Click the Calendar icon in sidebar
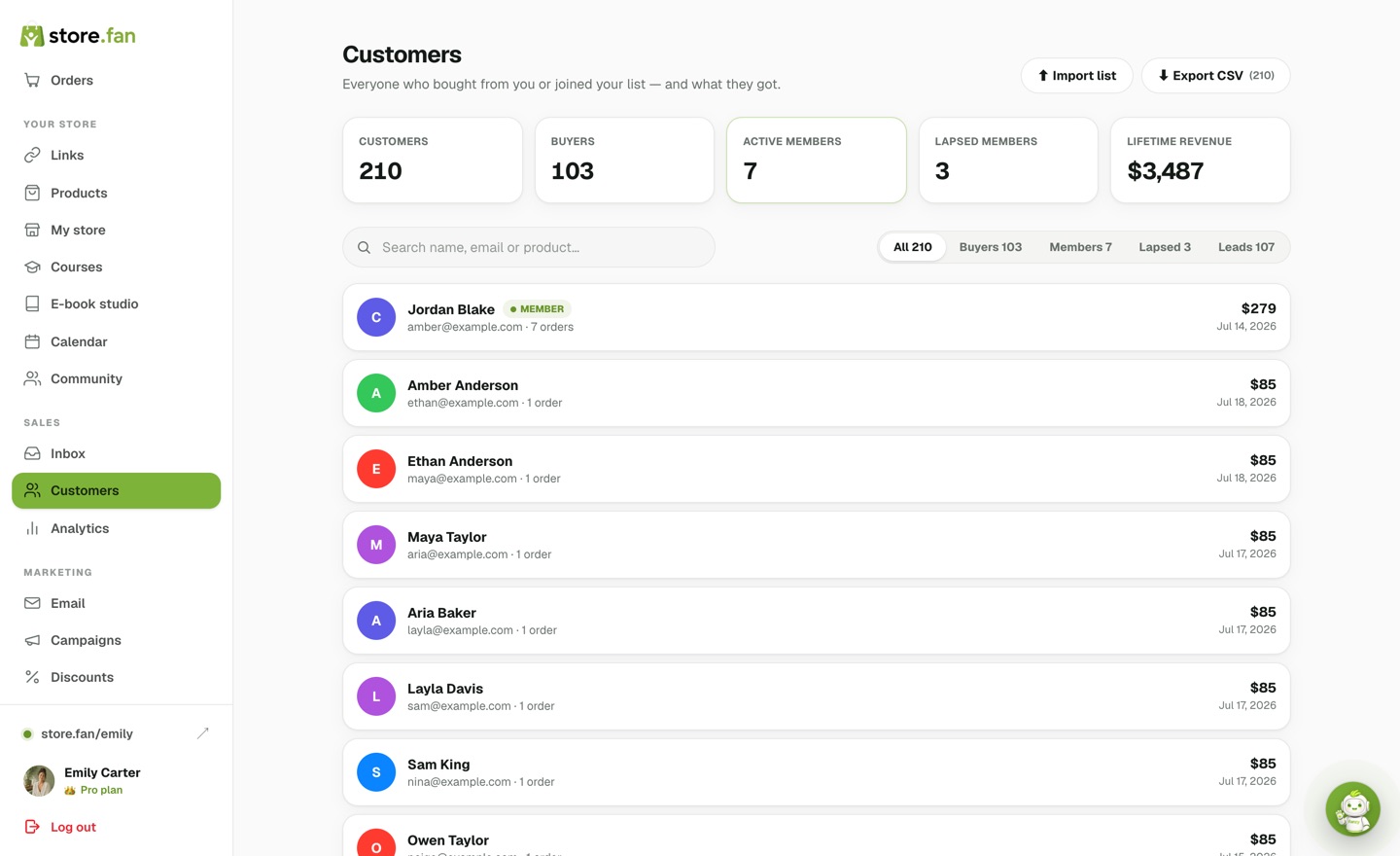The image size is (1400, 856). click(x=32, y=342)
